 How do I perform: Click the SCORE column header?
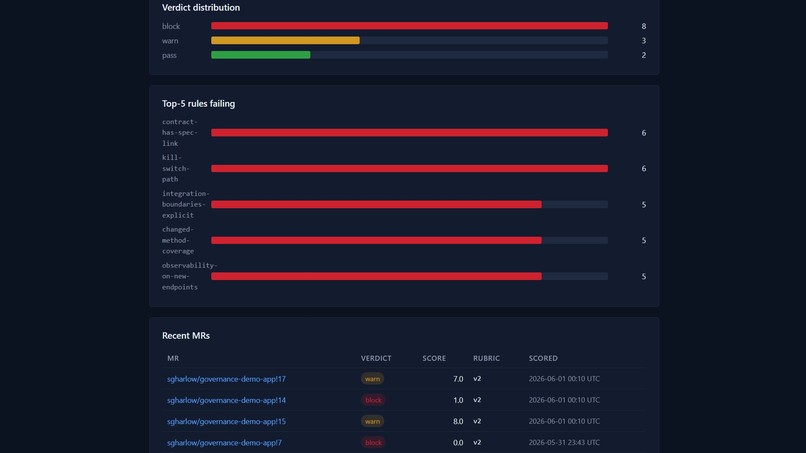tap(434, 358)
